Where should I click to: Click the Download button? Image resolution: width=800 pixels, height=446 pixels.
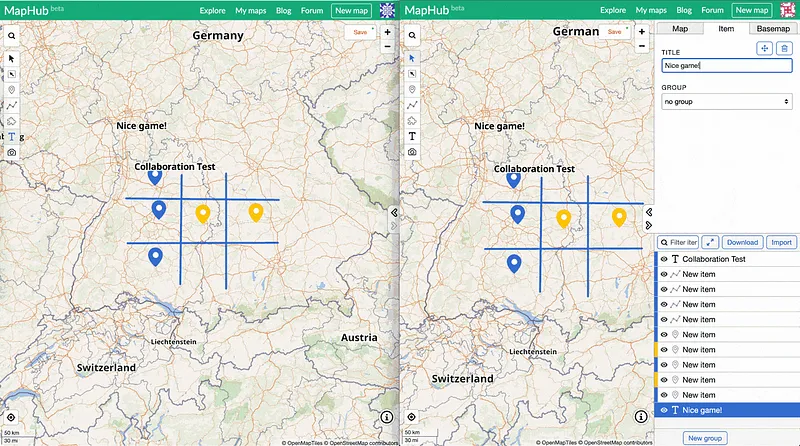[742, 242]
